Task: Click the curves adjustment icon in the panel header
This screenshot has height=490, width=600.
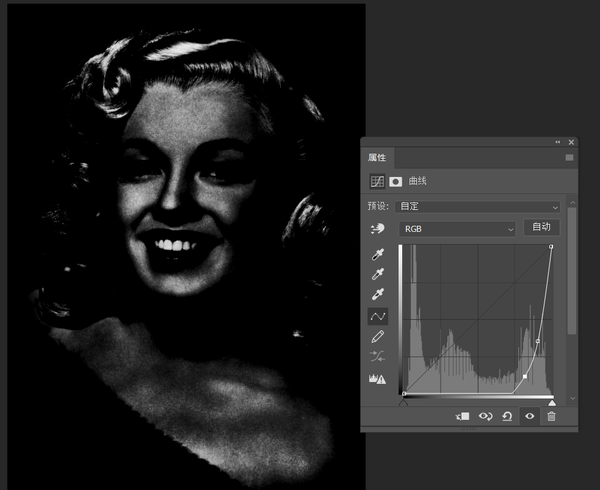Action: pos(377,181)
